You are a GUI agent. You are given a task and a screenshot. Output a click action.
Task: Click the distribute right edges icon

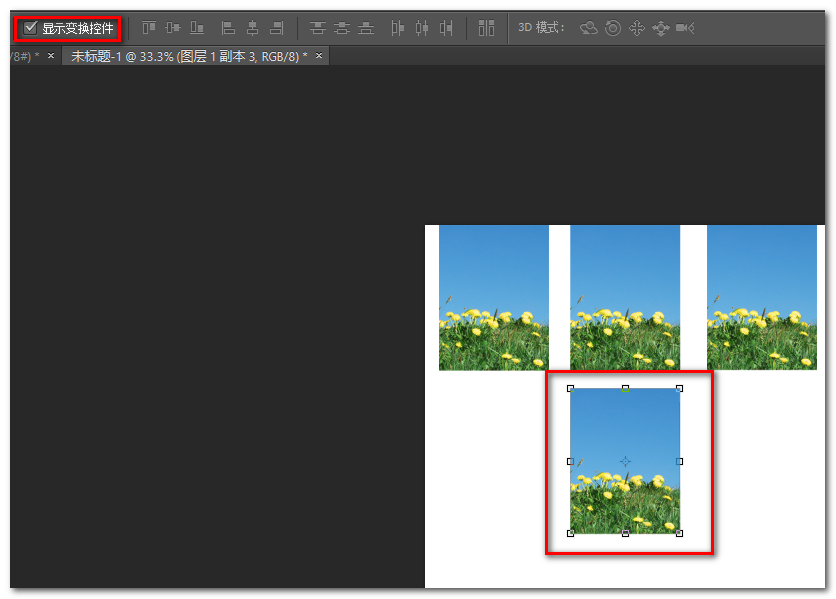[x=446, y=27]
